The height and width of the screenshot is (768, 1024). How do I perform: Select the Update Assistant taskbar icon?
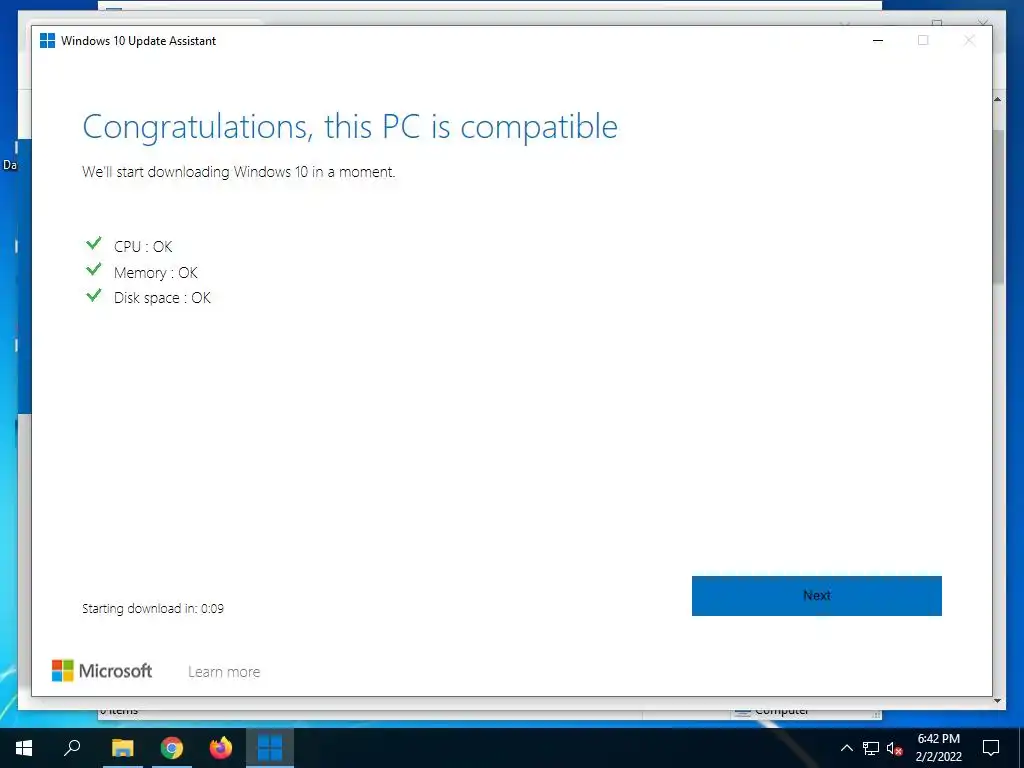coord(270,748)
